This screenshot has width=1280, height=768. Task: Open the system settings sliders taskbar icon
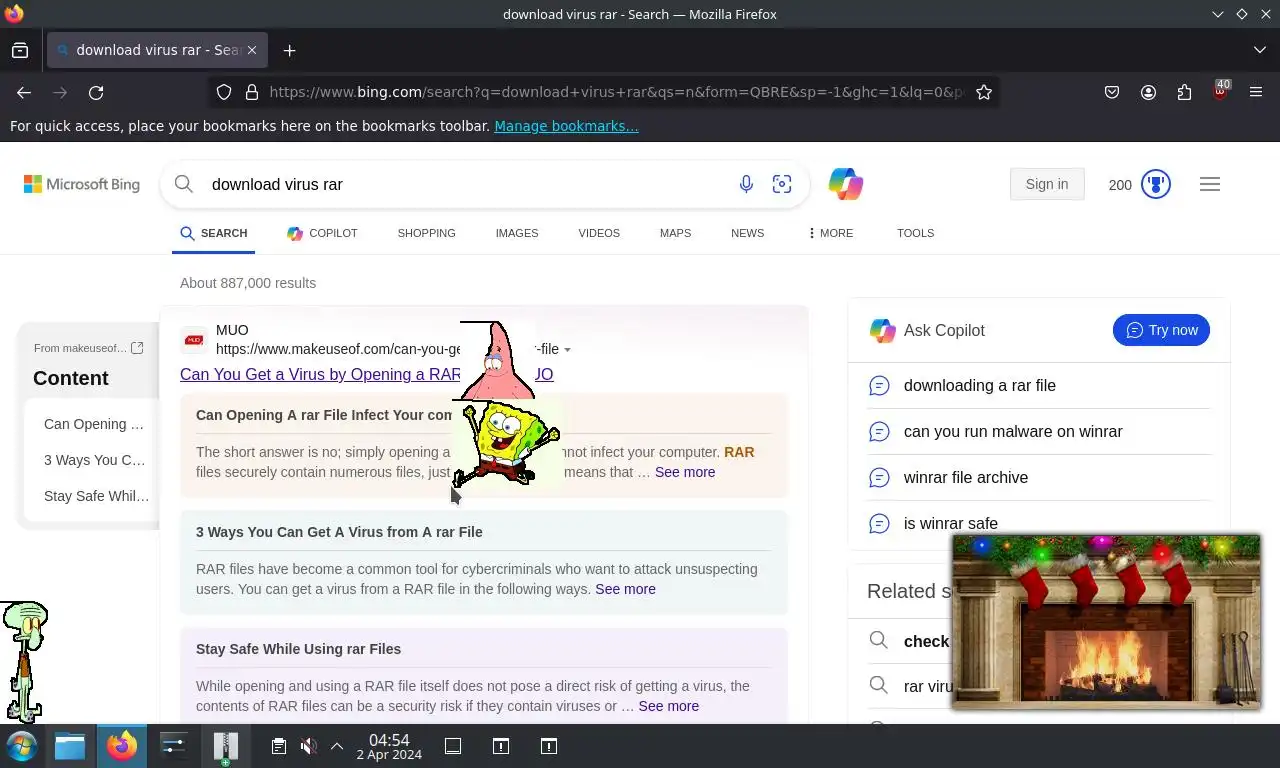[x=173, y=746]
